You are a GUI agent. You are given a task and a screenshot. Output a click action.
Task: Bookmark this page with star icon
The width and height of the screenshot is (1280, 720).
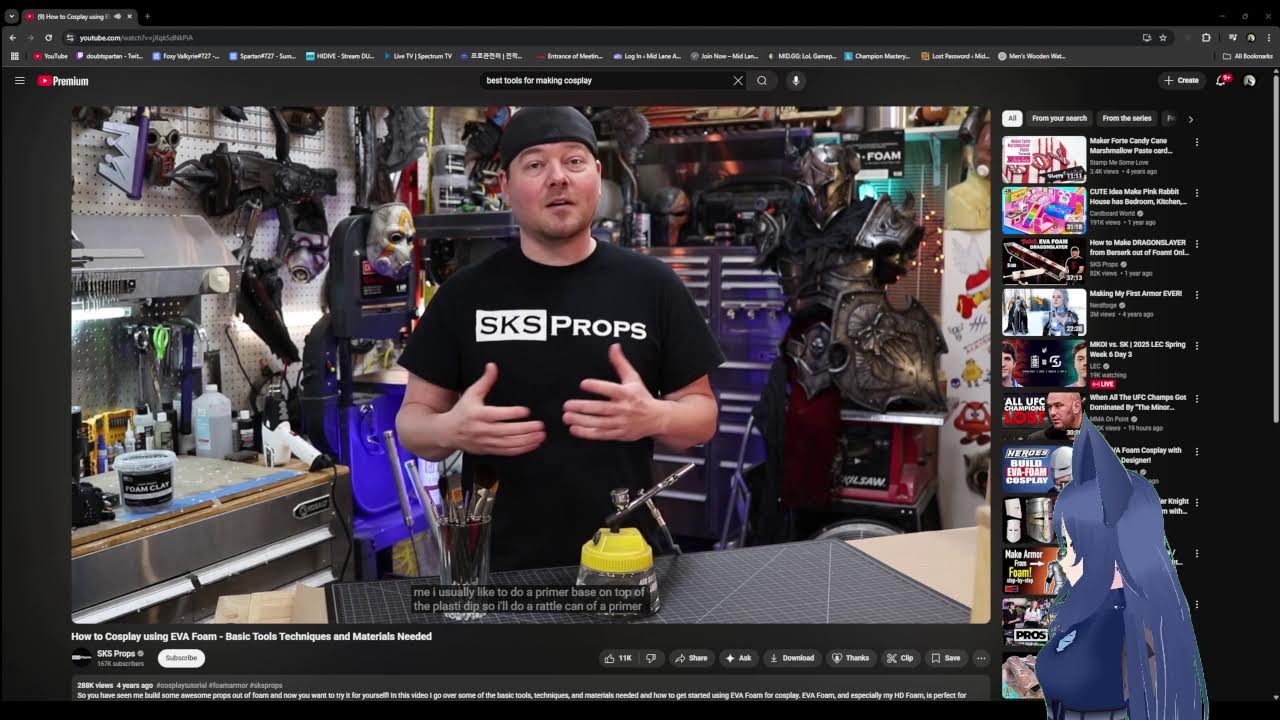tap(1163, 37)
